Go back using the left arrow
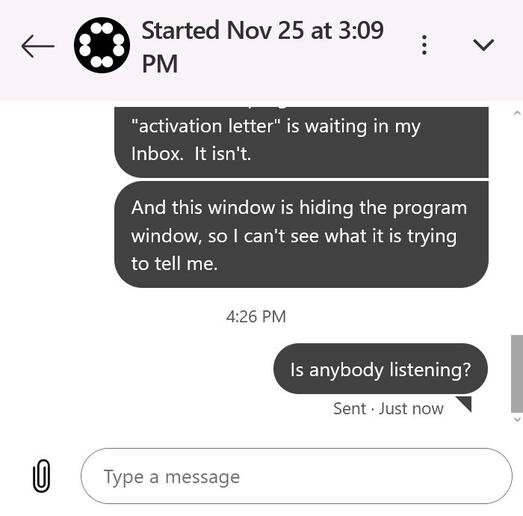 [38, 46]
